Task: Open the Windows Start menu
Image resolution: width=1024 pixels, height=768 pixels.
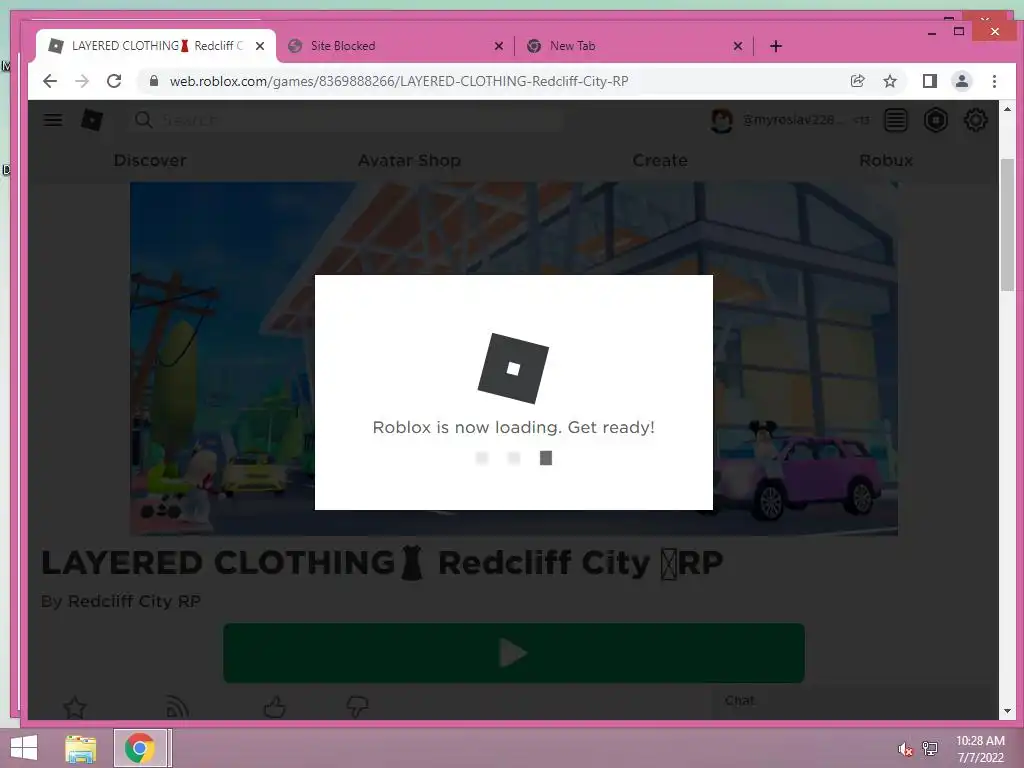Action: pyautogui.click(x=24, y=748)
